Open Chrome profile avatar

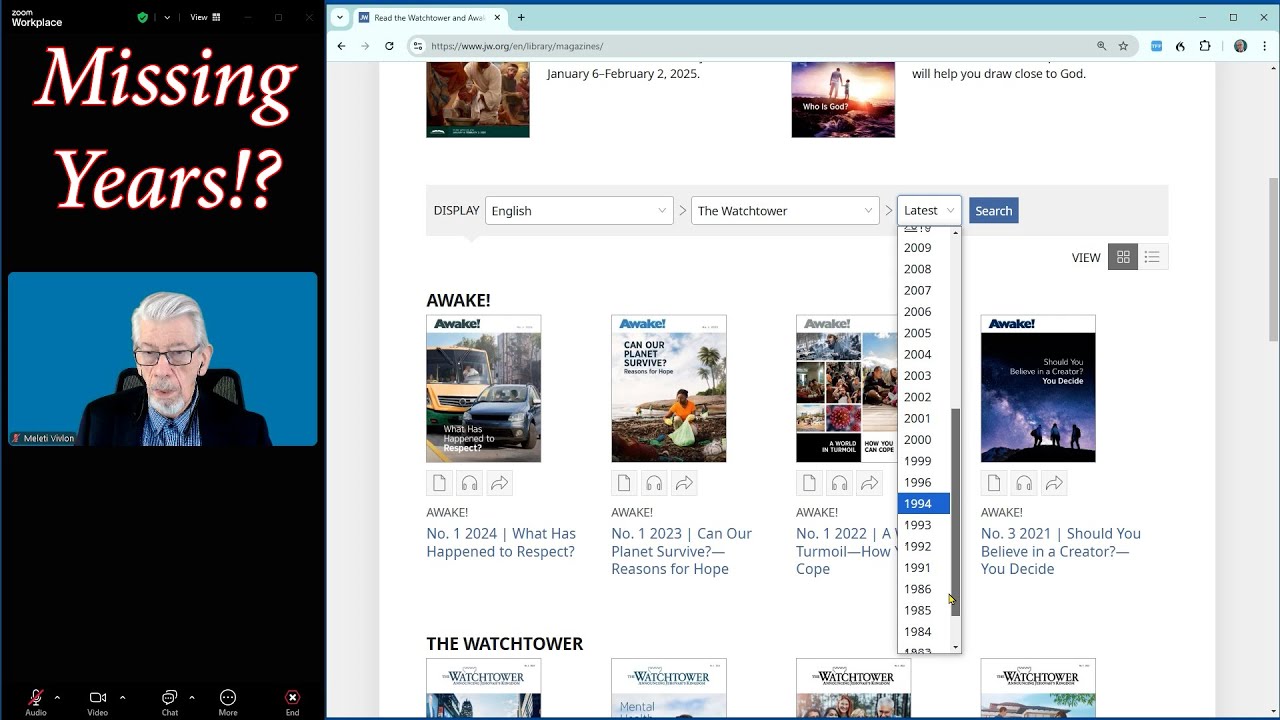pos(1240,46)
